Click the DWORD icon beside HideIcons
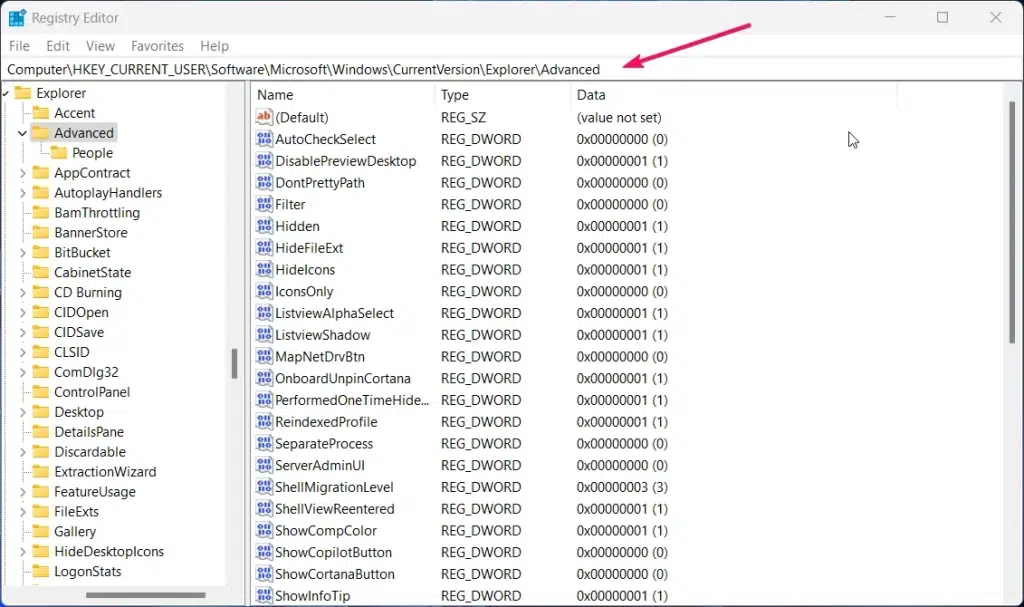Screen dimensions: 1024x607 [x=264, y=269]
